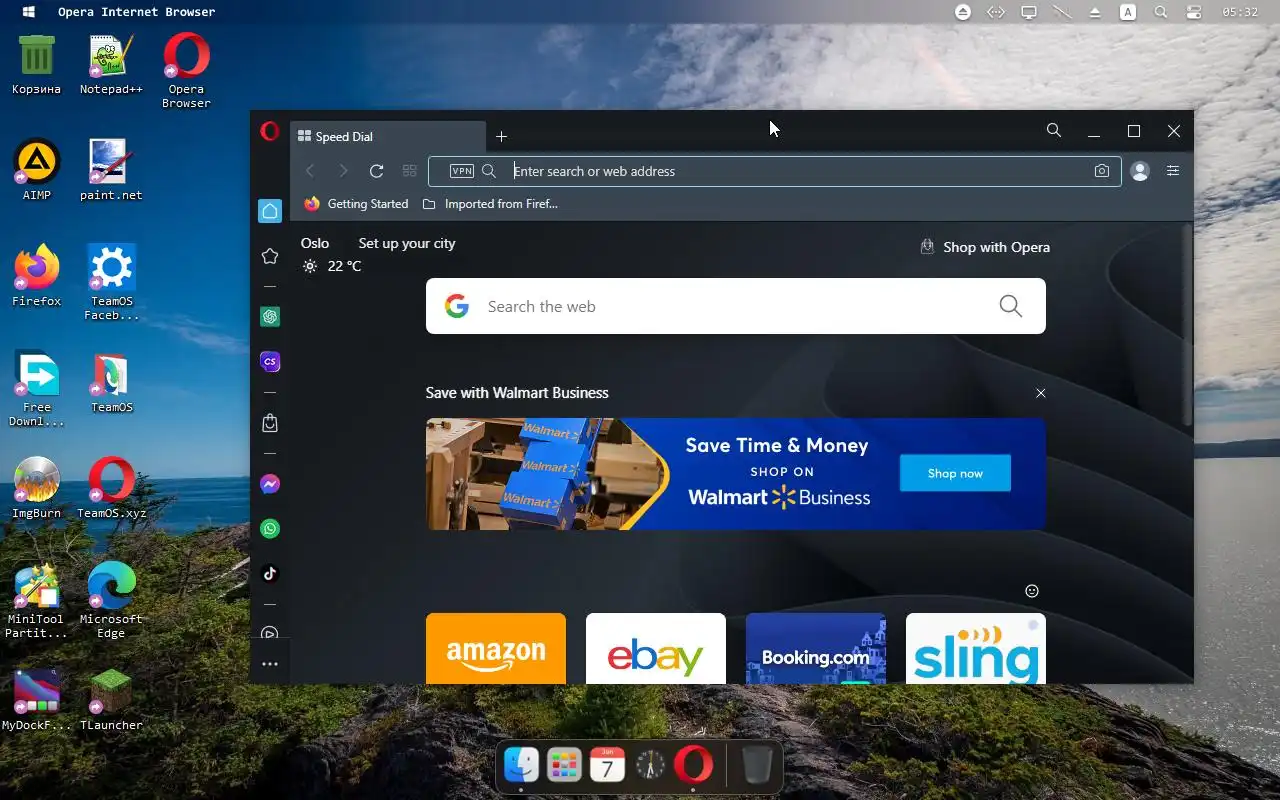Open the Booking.com speed dial tile
This screenshot has width=1280, height=800.
(816, 648)
